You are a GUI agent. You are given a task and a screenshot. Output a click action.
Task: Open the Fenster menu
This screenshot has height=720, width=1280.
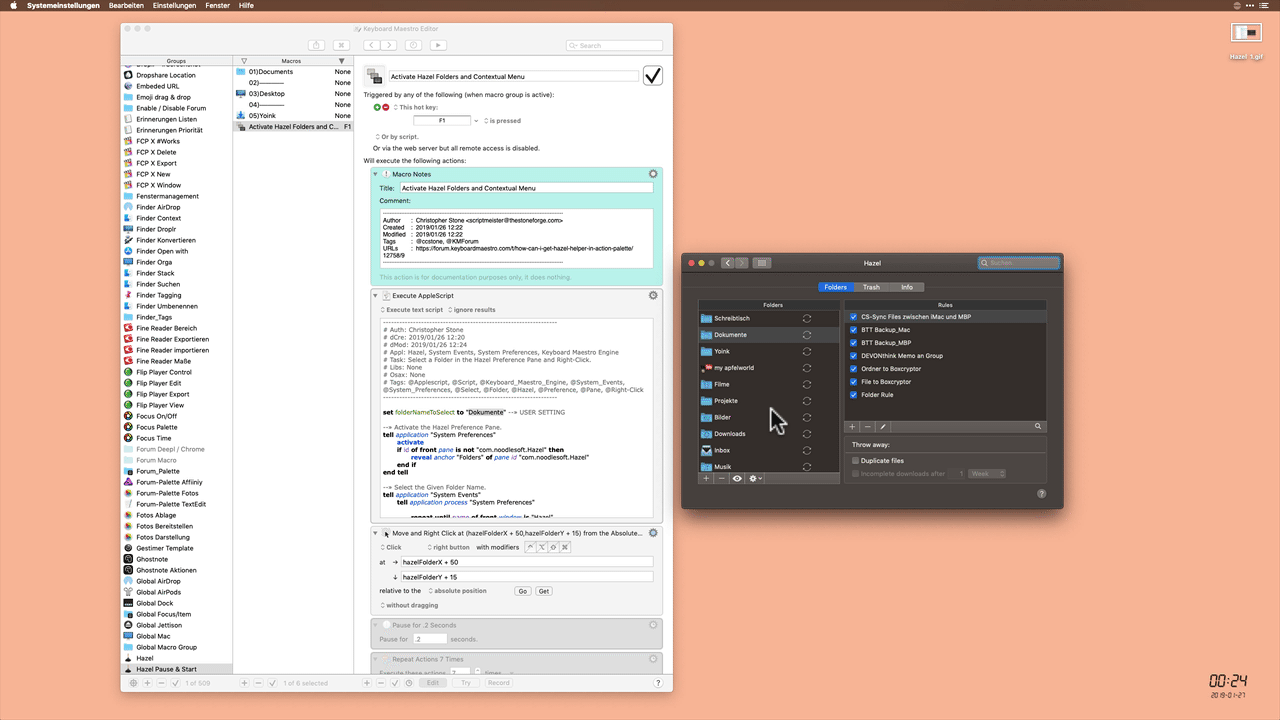click(218, 6)
